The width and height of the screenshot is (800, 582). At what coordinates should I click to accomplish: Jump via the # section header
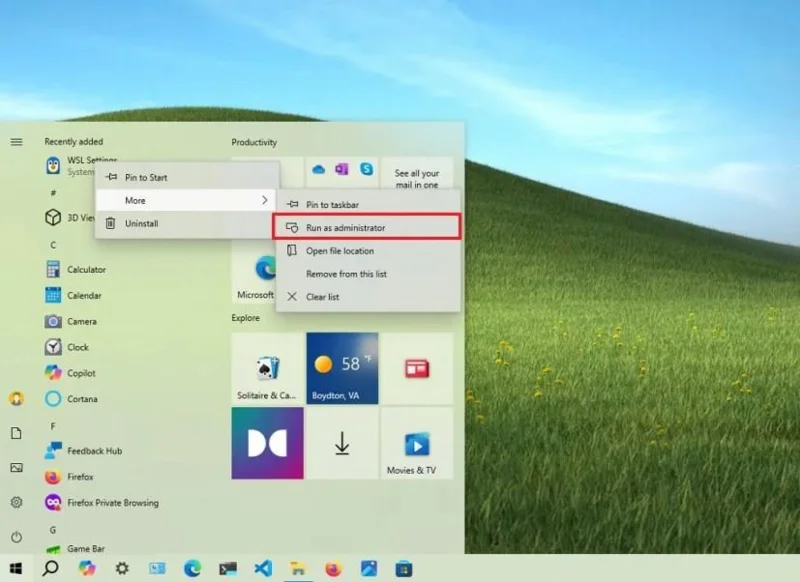click(x=53, y=193)
